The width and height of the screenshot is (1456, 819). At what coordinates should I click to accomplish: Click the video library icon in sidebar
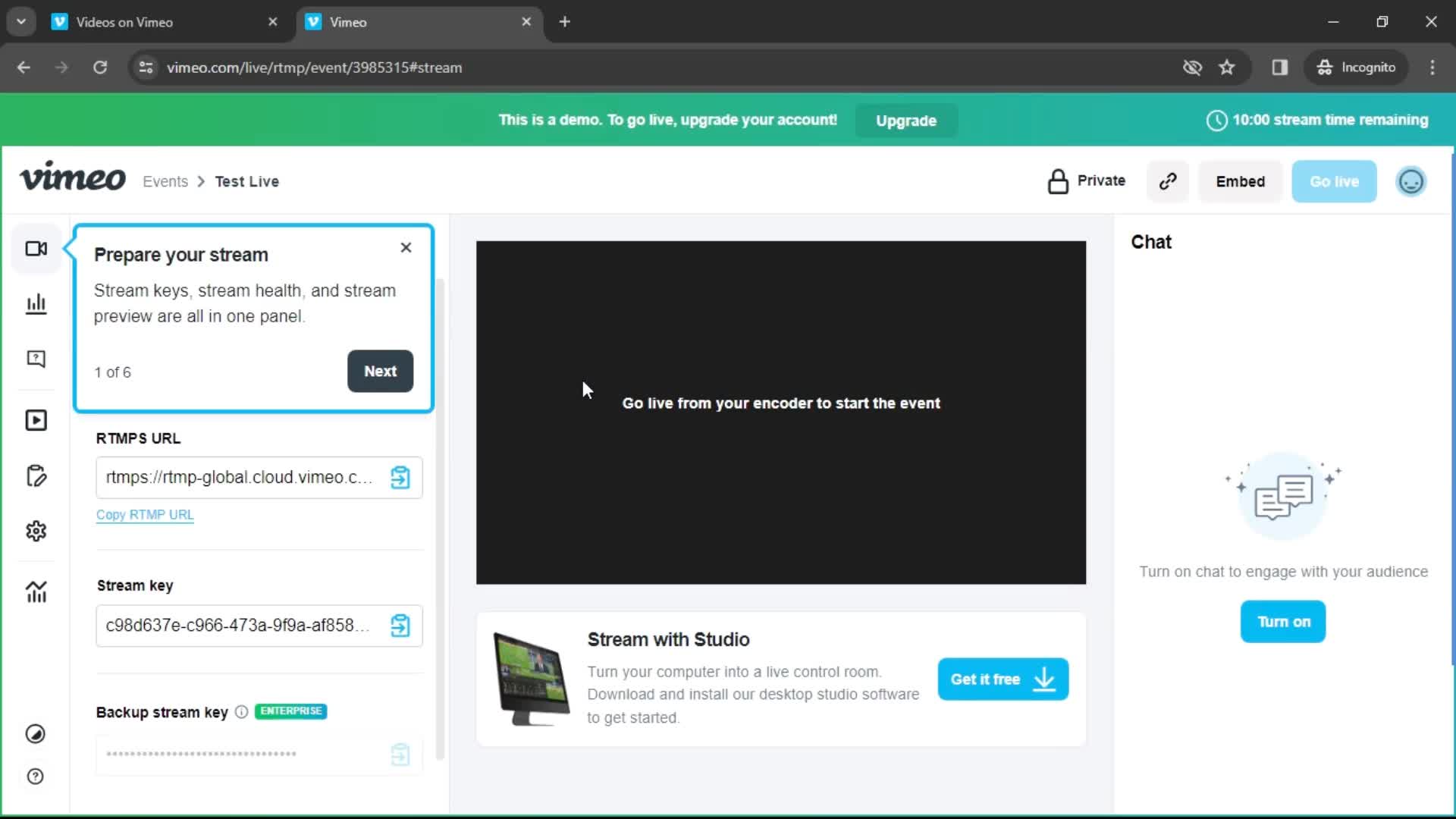click(36, 420)
